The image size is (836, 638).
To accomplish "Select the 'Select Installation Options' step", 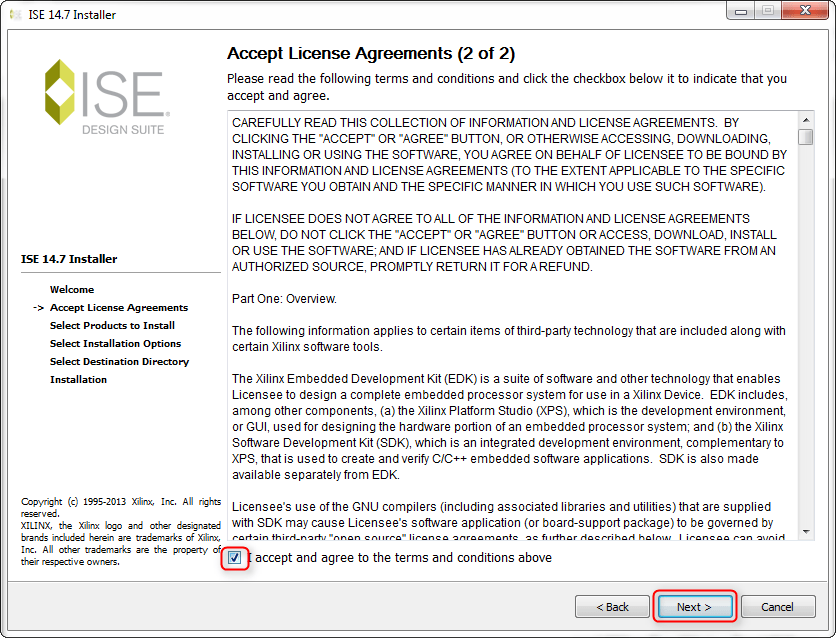I will [x=115, y=344].
